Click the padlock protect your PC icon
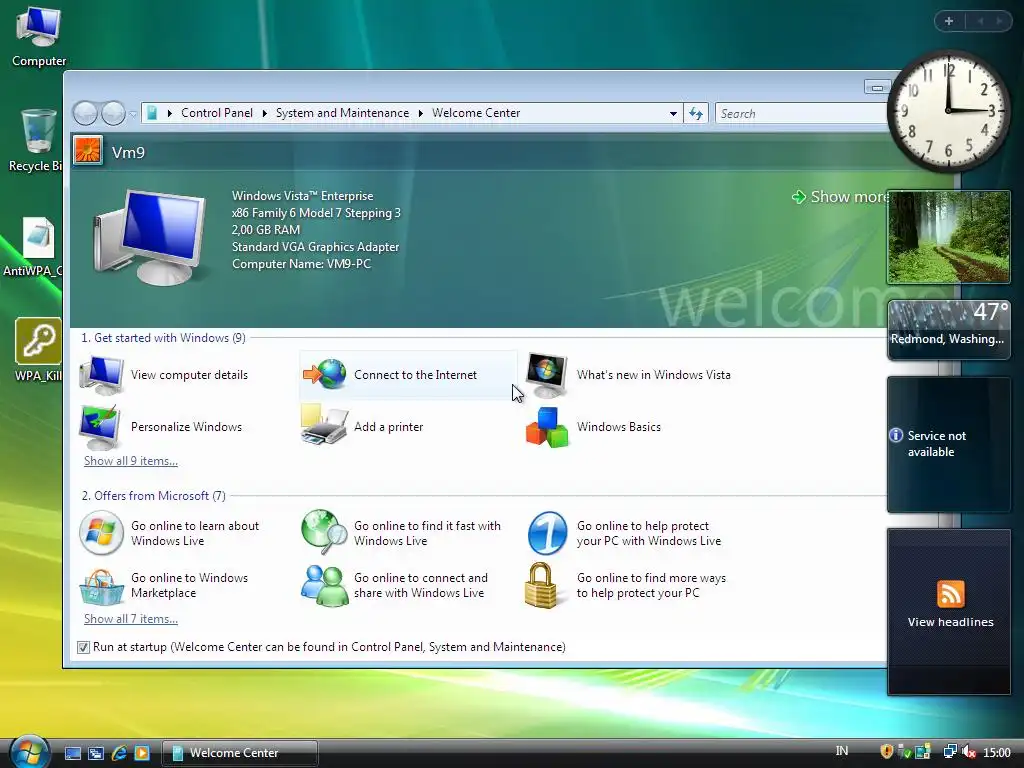This screenshot has height=768, width=1024. point(541,586)
